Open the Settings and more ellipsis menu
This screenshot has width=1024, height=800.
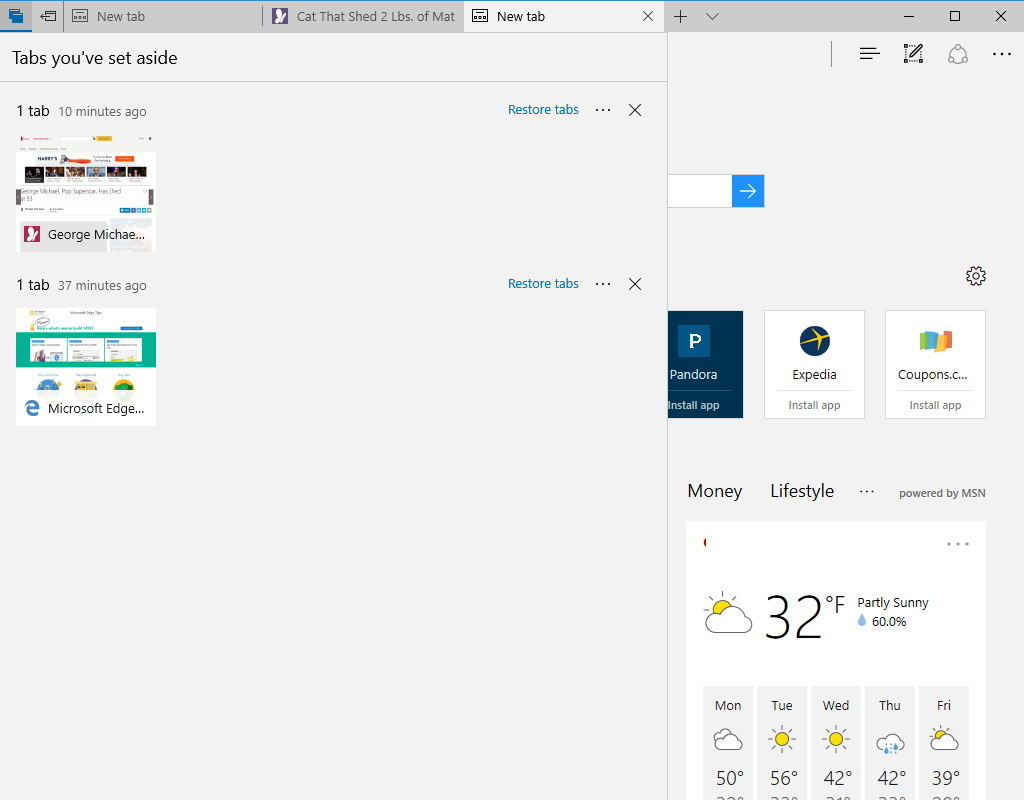[x=1001, y=54]
